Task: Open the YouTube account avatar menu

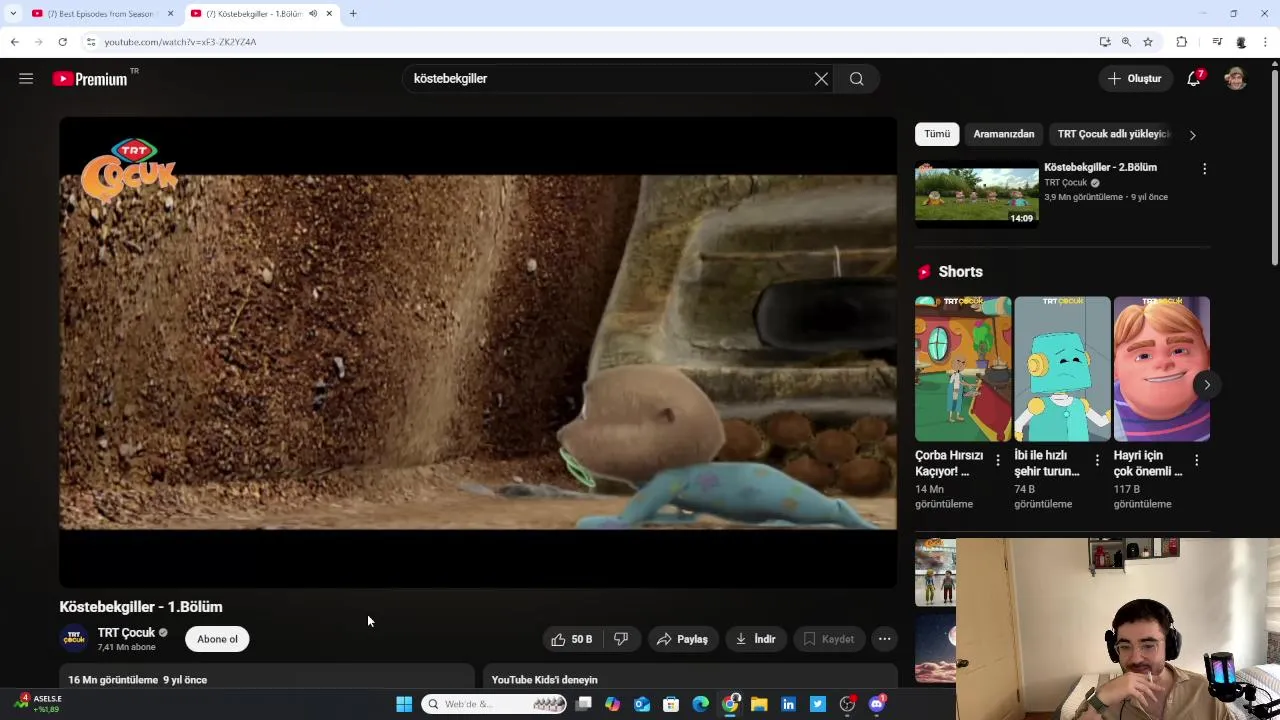Action: point(1236,78)
